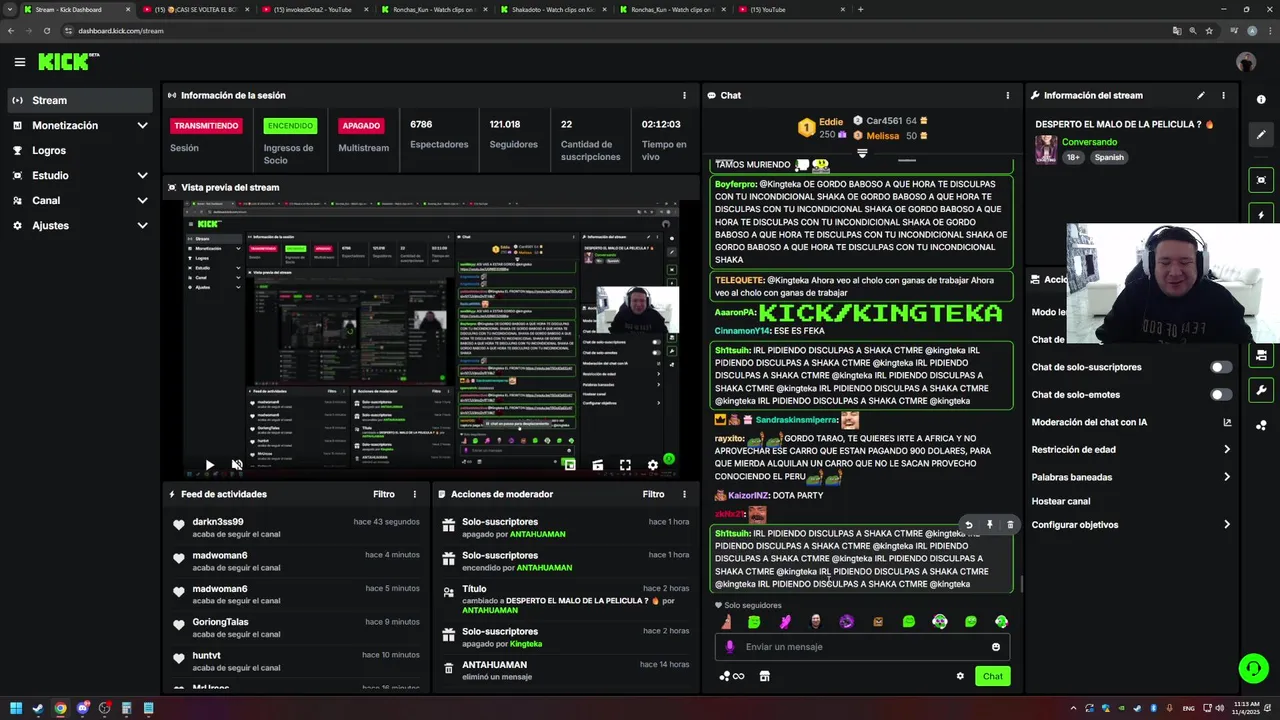The image size is (1280, 720).
Task: Open Filtro in Feed de actividades
Action: pyautogui.click(x=384, y=494)
